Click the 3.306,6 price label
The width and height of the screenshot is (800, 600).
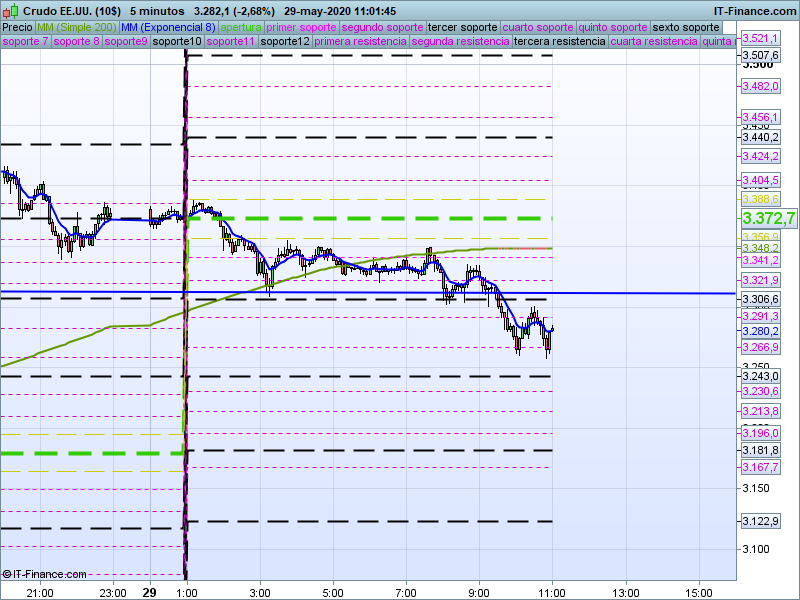[x=760, y=299]
